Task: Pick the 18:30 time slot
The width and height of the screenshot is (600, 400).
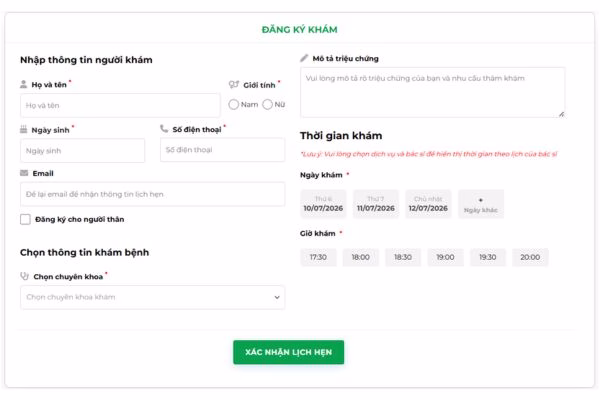Action: [403, 257]
